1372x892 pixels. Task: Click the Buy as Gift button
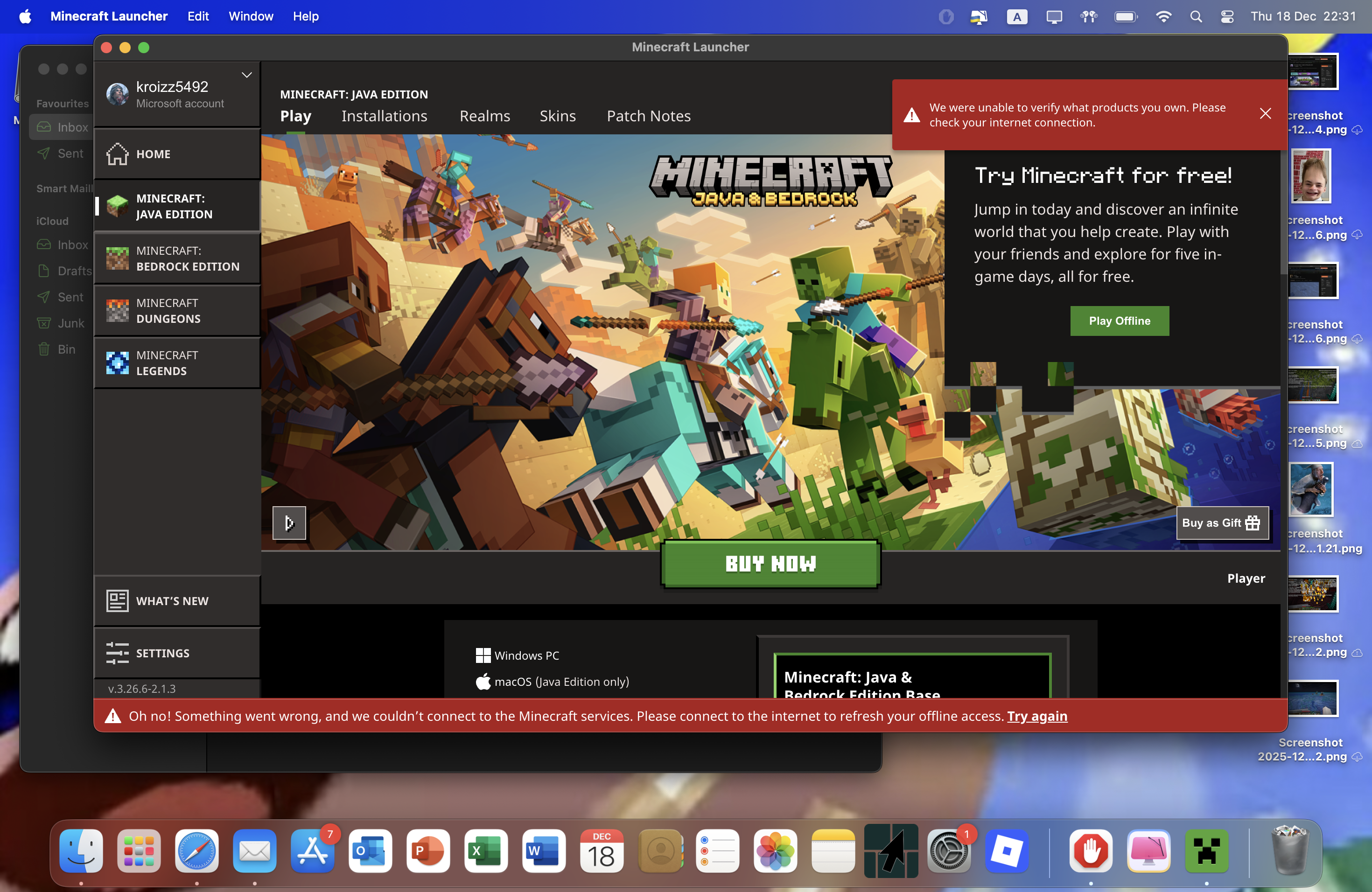coord(1222,523)
